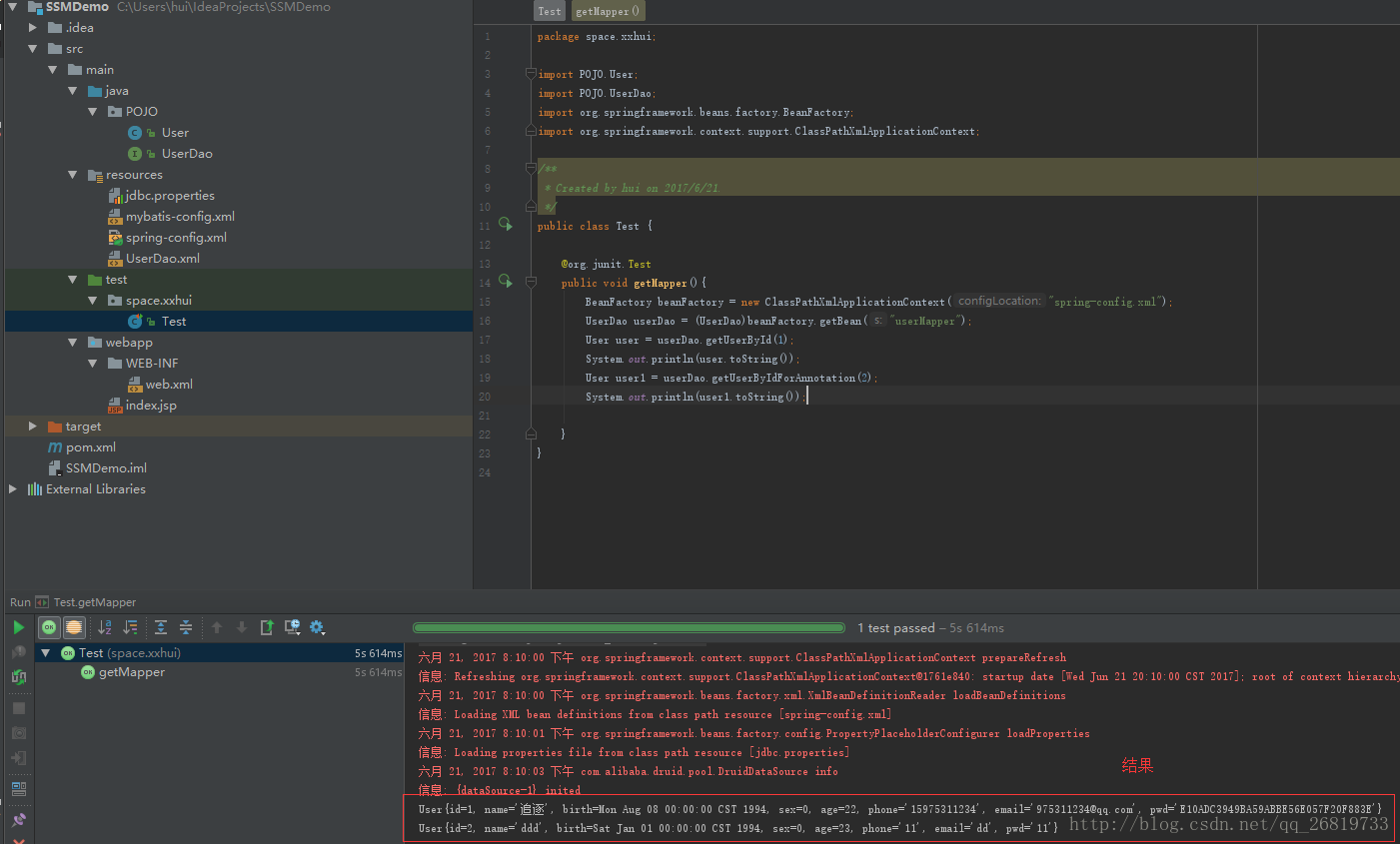The image size is (1400, 844).
Task: Click the User{id=1 console output line
Action: click(899, 809)
